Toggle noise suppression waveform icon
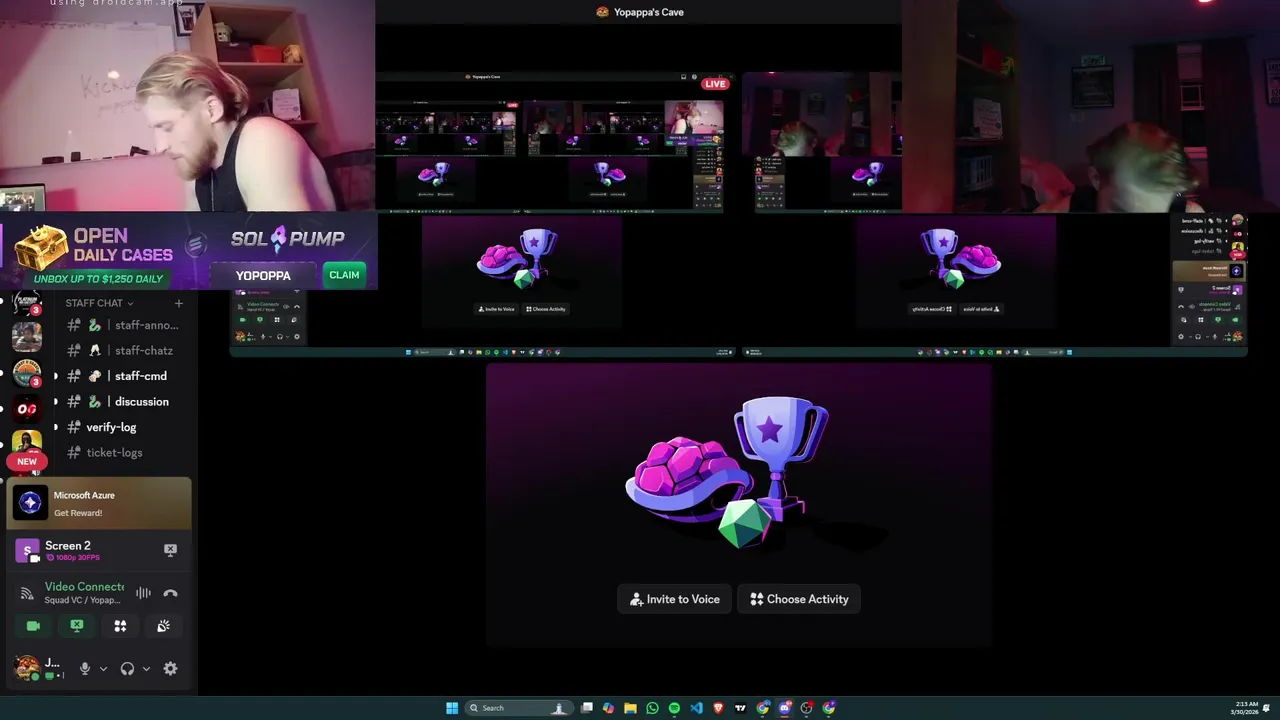This screenshot has width=1280, height=720. tap(143, 593)
